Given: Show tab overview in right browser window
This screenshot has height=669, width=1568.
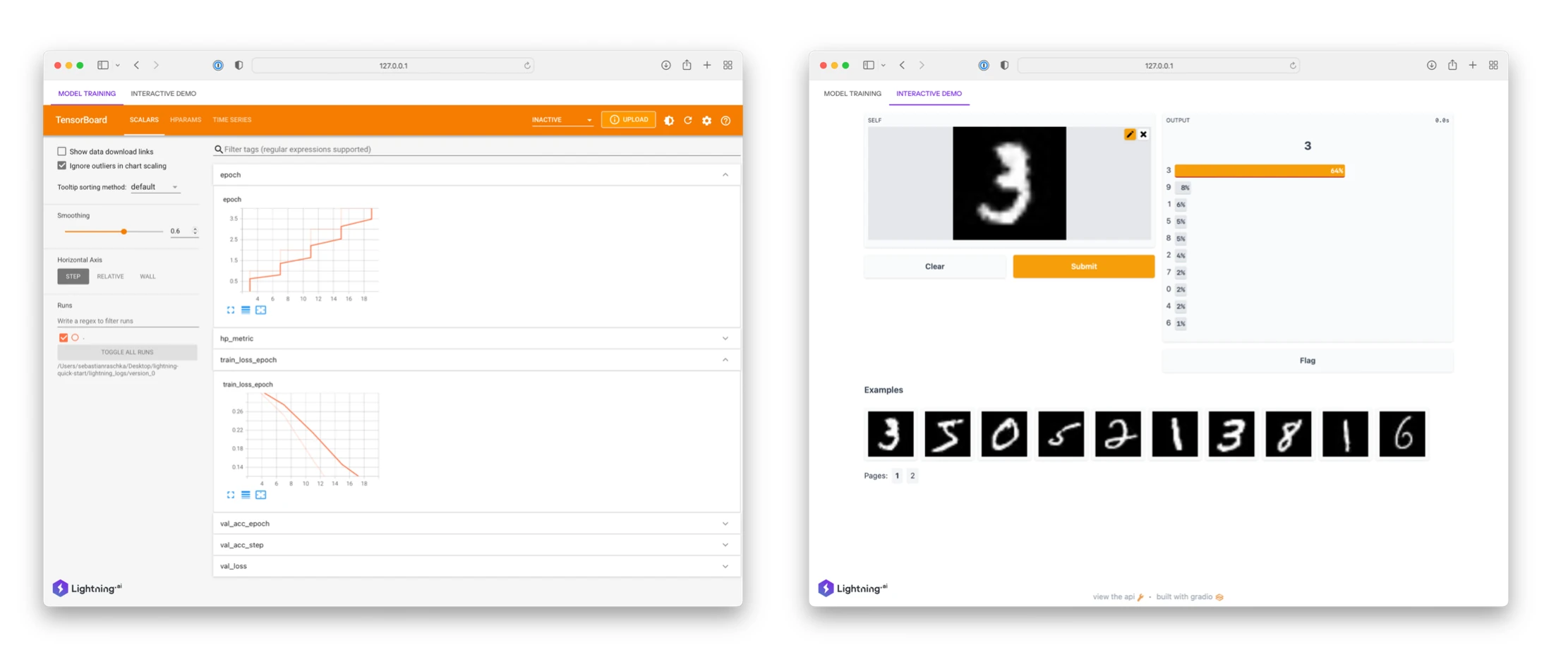Looking at the screenshot, I should [x=1493, y=65].
